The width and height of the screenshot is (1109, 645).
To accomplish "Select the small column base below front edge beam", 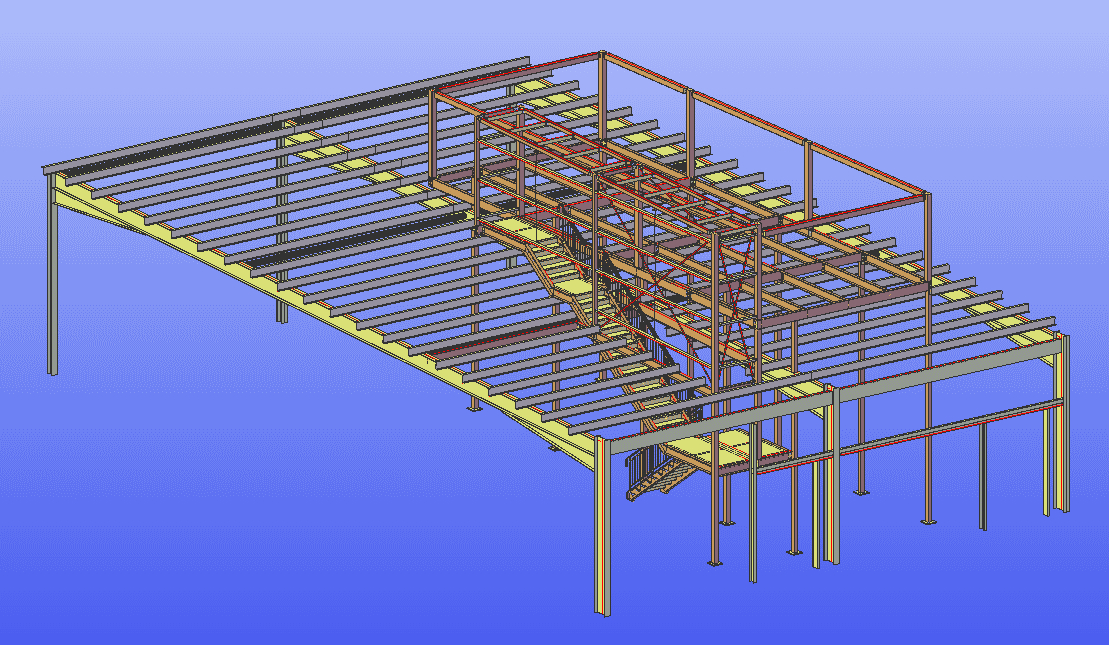I will point(475,406).
